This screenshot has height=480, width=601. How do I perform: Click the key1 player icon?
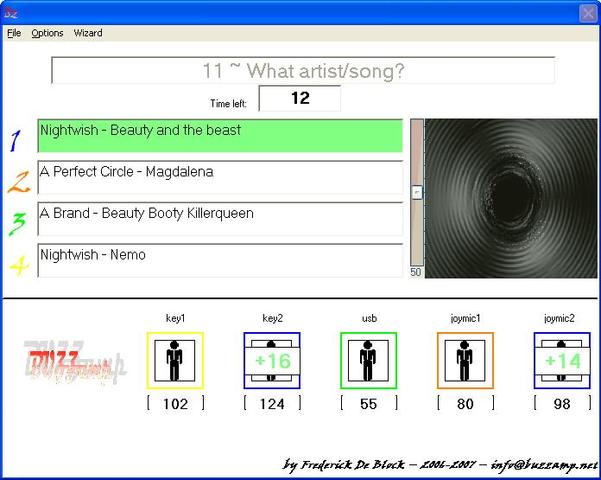(175, 360)
